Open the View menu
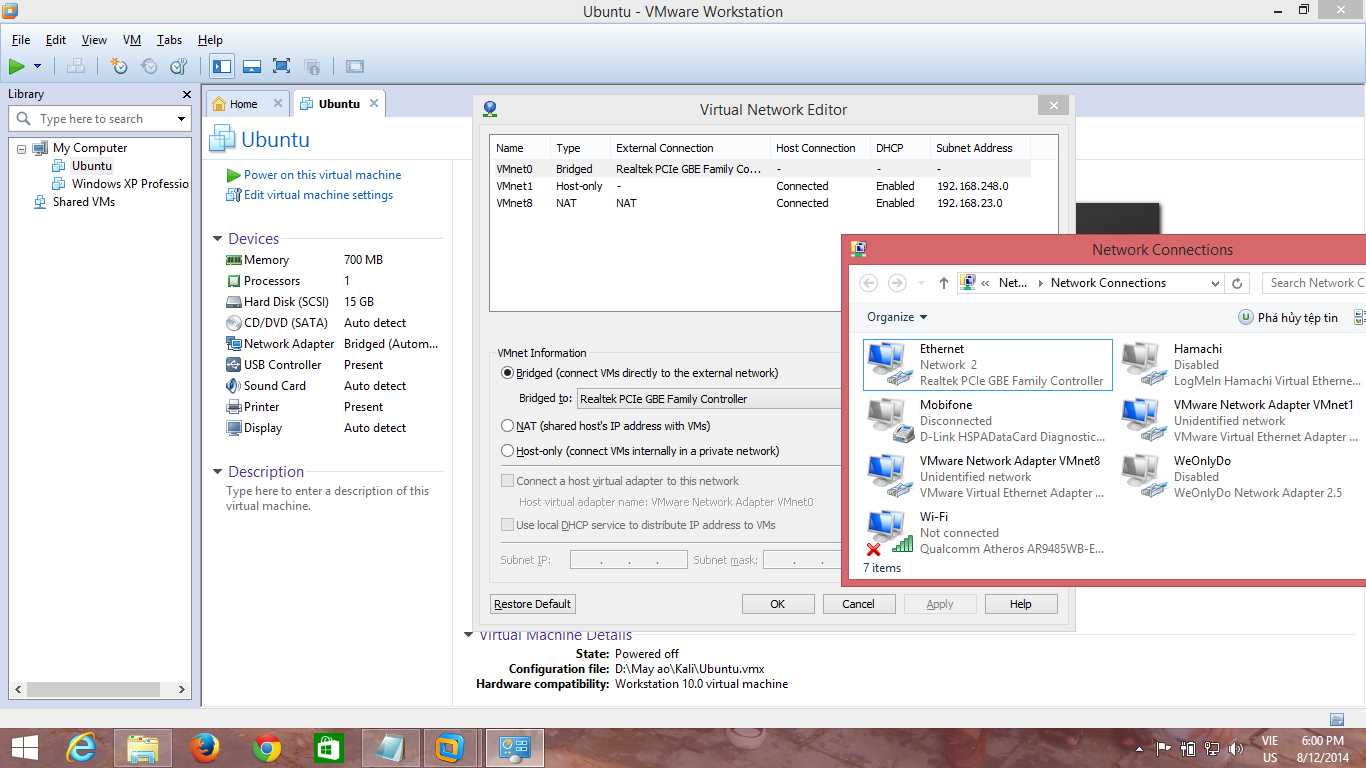Image resolution: width=1366 pixels, height=768 pixels. [x=94, y=40]
